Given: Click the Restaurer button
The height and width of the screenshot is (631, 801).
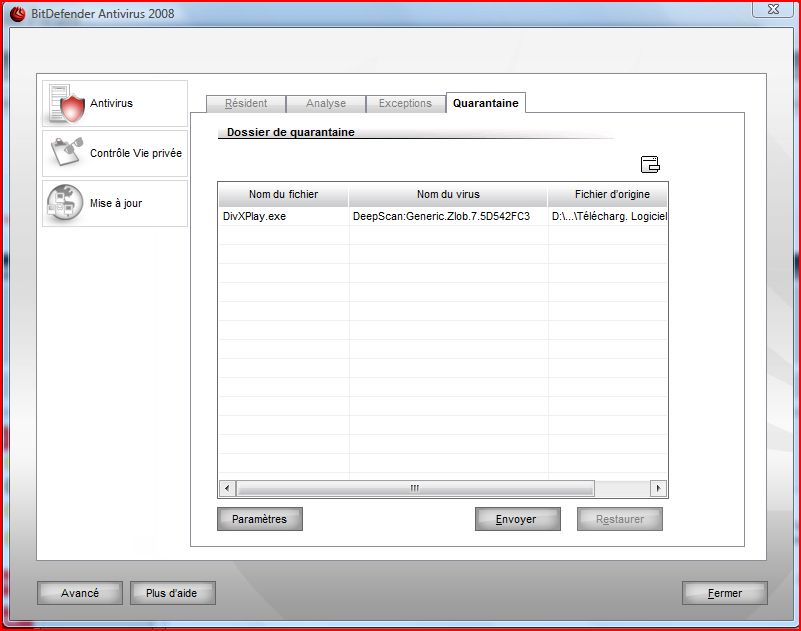Looking at the screenshot, I should (x=620, y=519).
